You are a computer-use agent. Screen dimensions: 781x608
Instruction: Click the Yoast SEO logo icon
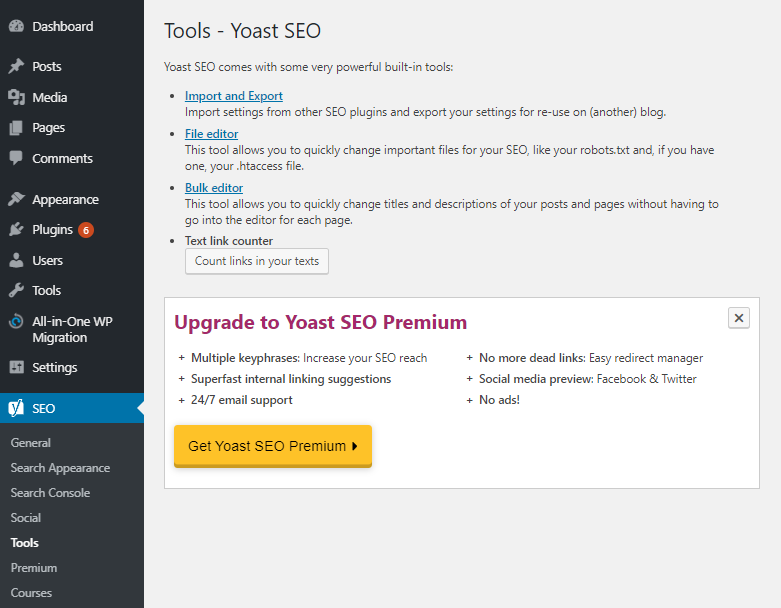(x=16, y=408)
